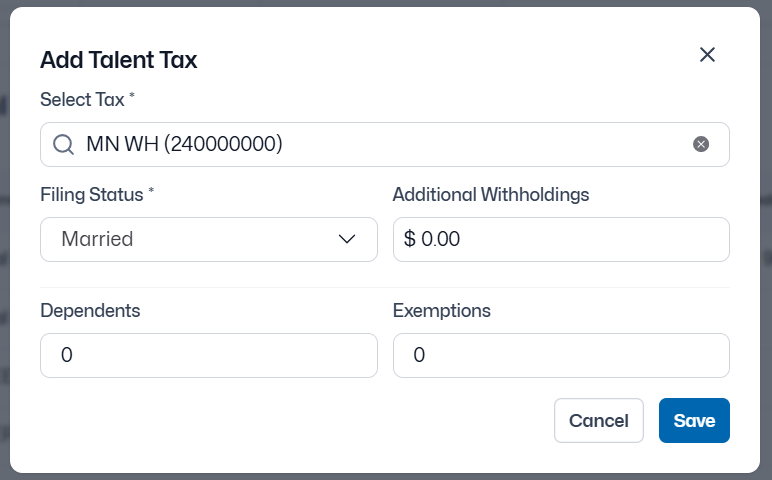The image size is (772, 480).
Task: Close the Add Talent Tax dialog
Action: click(x=707, y=55)
